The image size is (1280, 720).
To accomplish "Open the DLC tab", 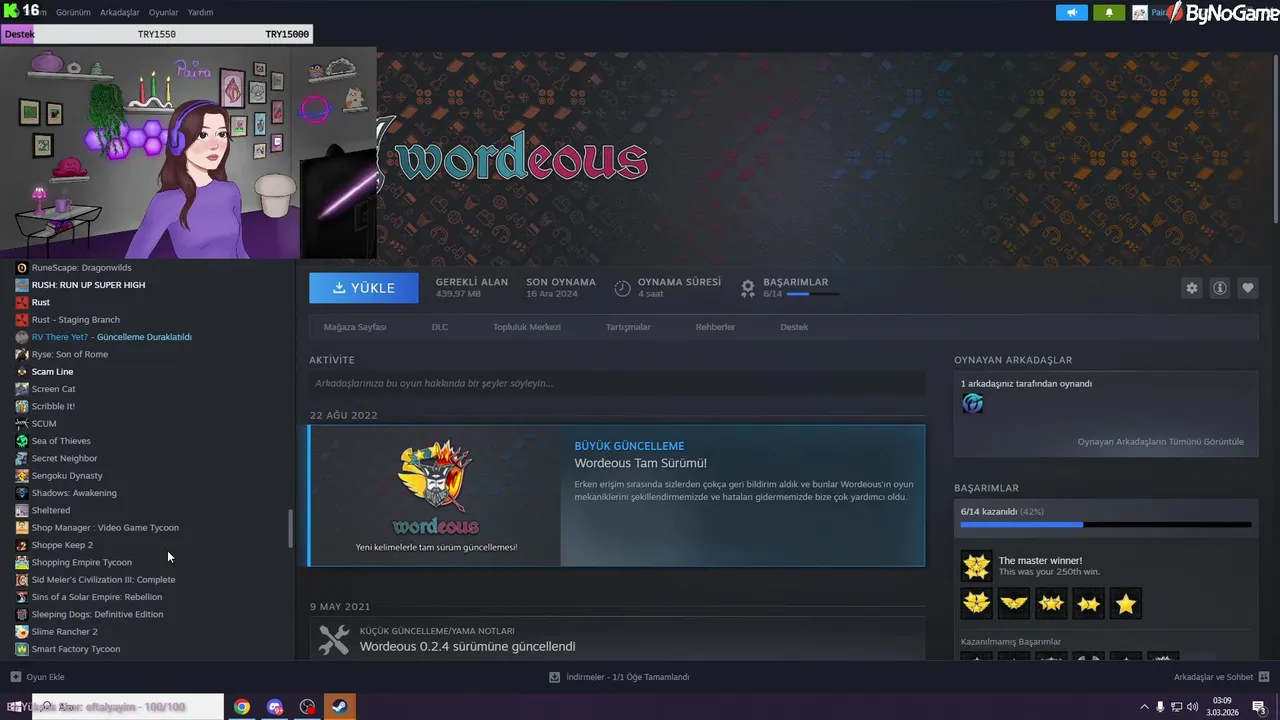I will [440, 327].
